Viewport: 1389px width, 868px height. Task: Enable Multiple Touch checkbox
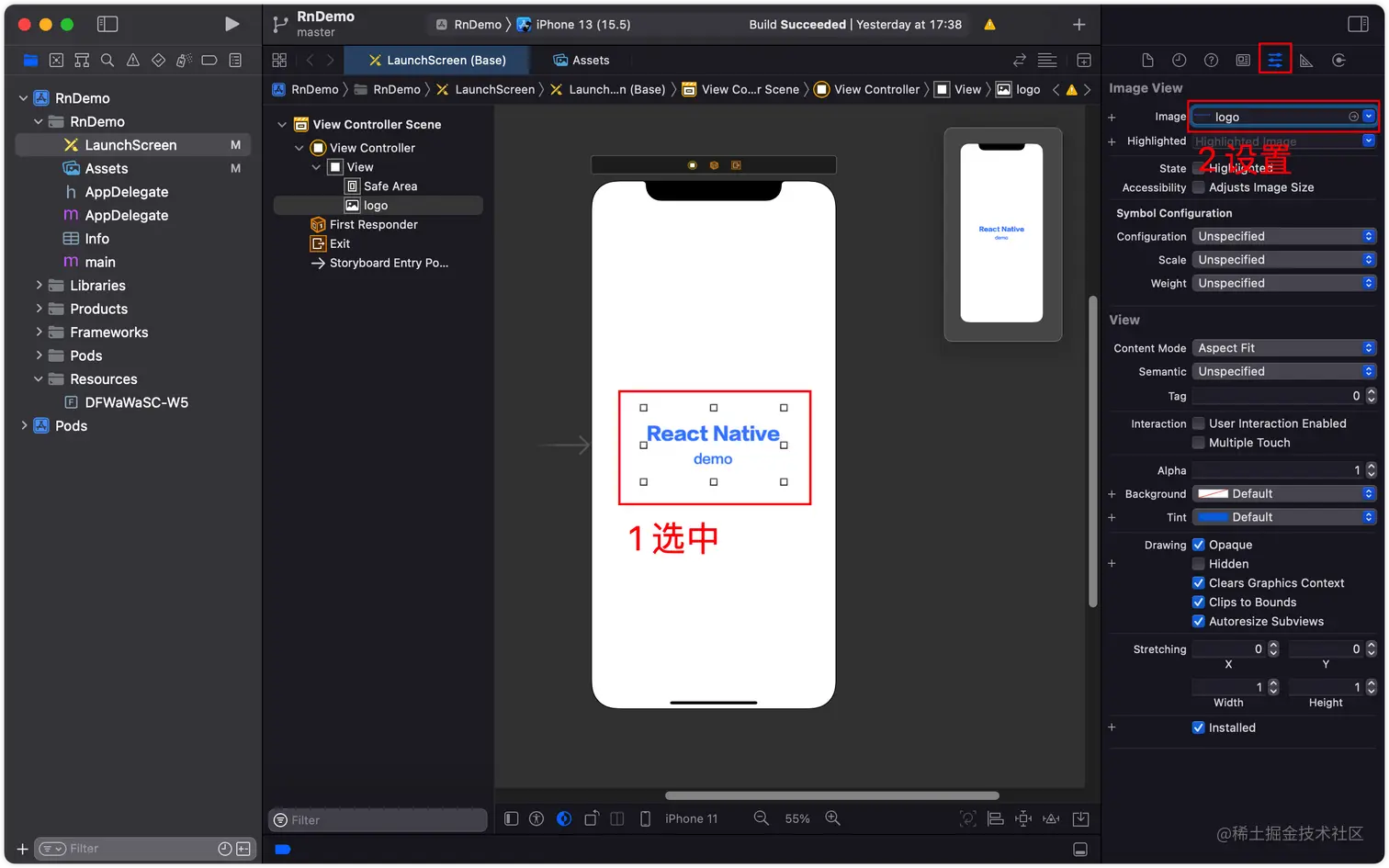(1198, 443)
